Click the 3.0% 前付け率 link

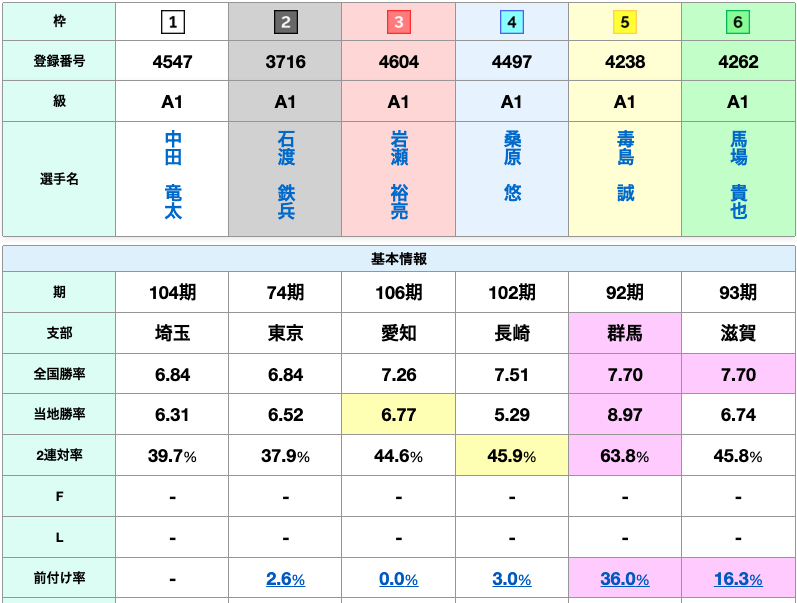pyautogui.click(x=512, y=579)
